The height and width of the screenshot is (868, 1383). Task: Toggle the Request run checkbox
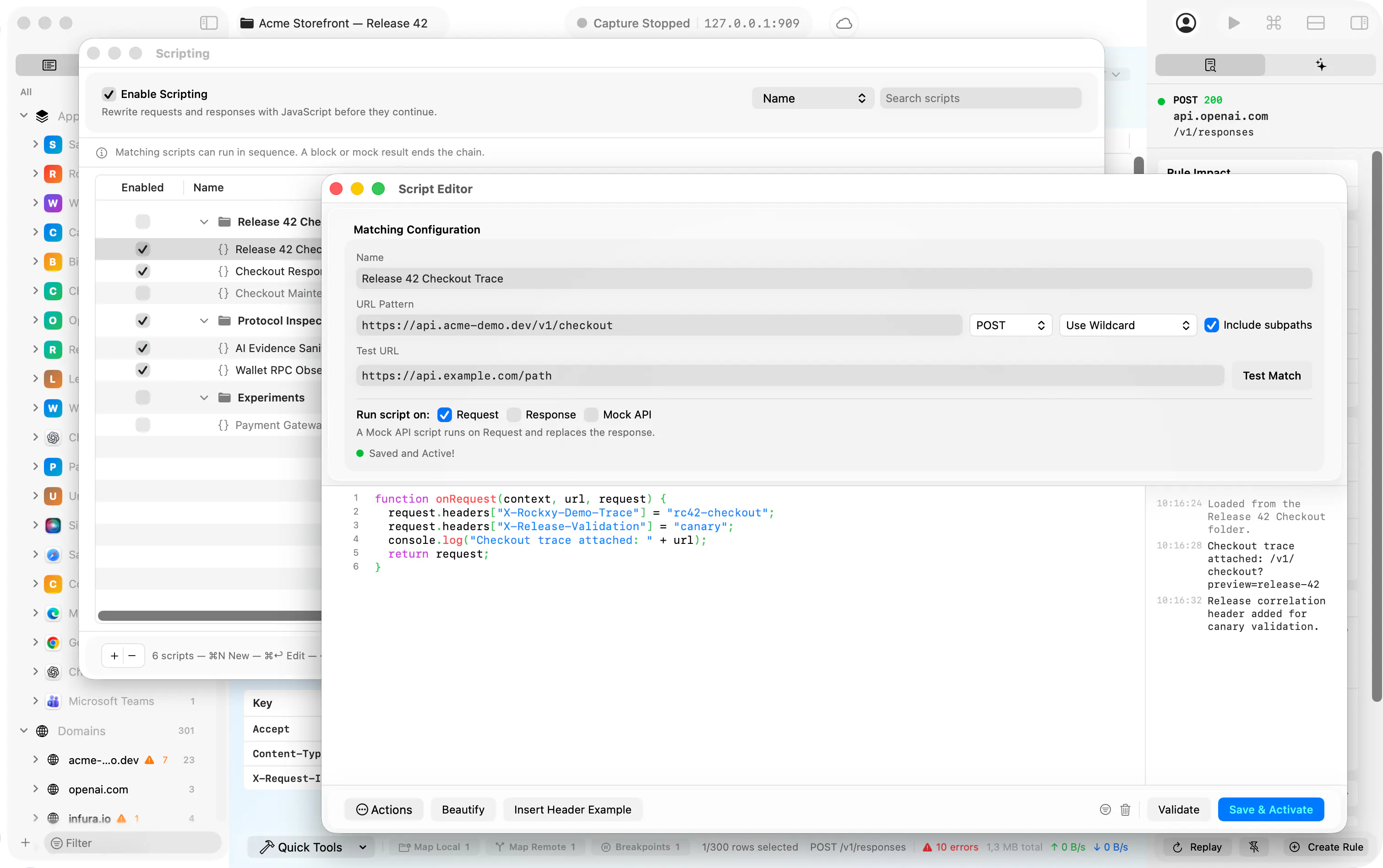coord(444,414)
